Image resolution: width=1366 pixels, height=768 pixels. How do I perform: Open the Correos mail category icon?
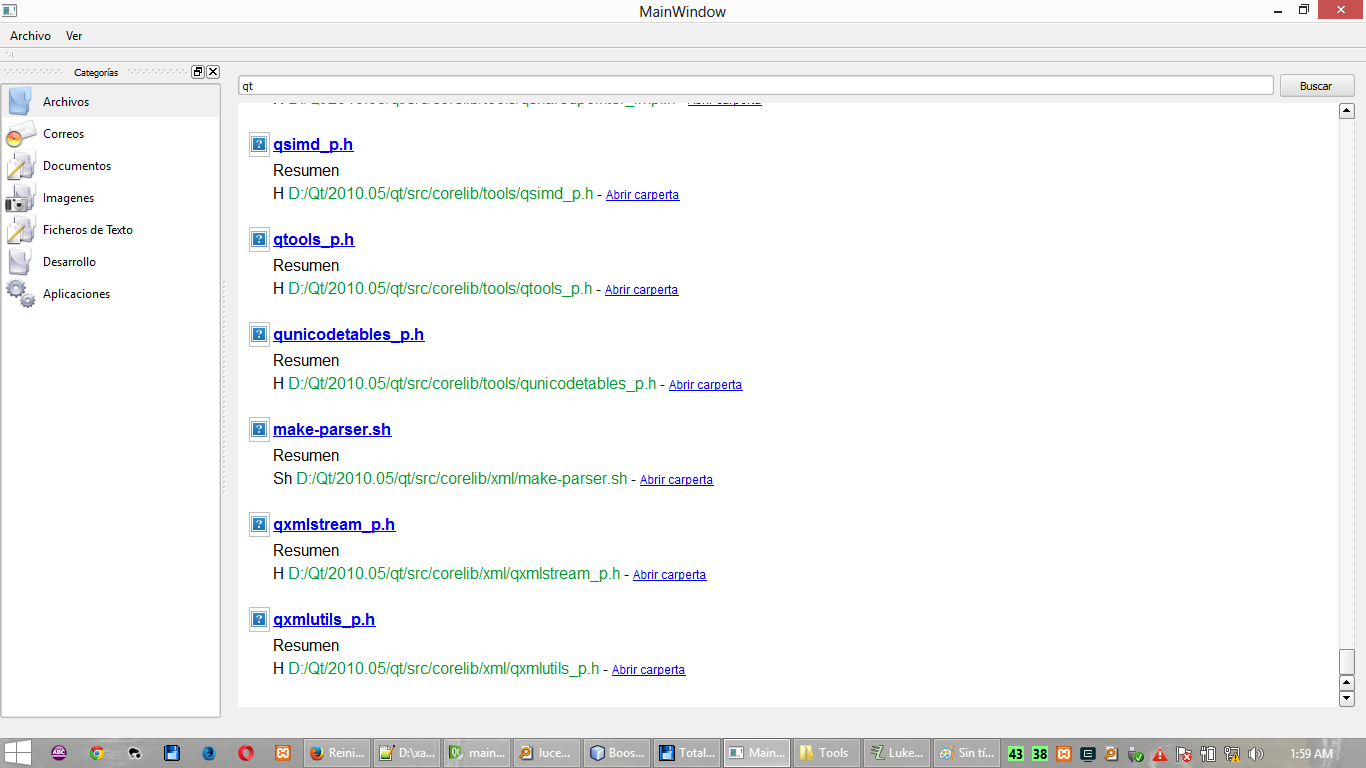click(20, 134)
